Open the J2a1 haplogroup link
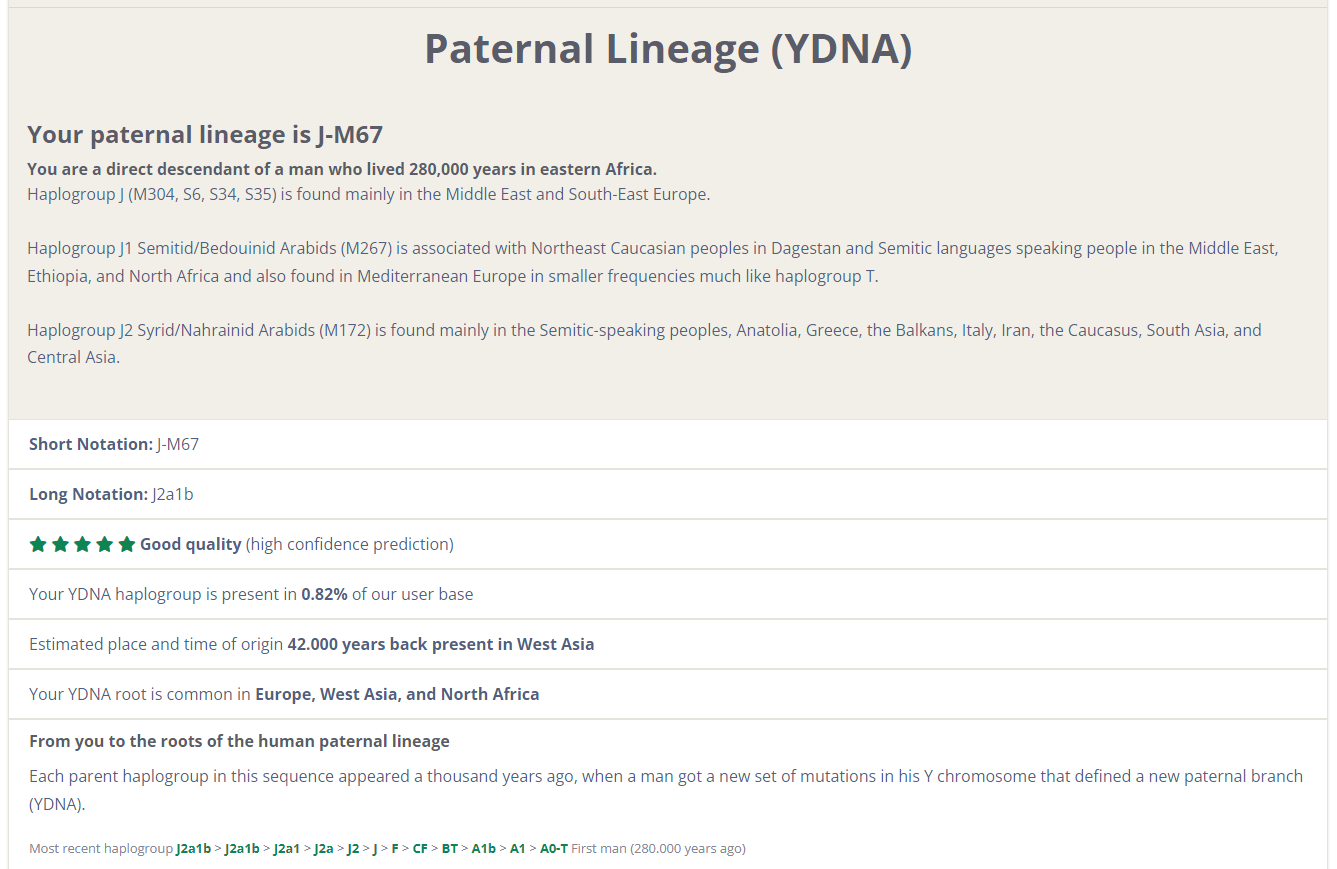The width and height of the screenshot is (1337, 869). tap(287, 848)
